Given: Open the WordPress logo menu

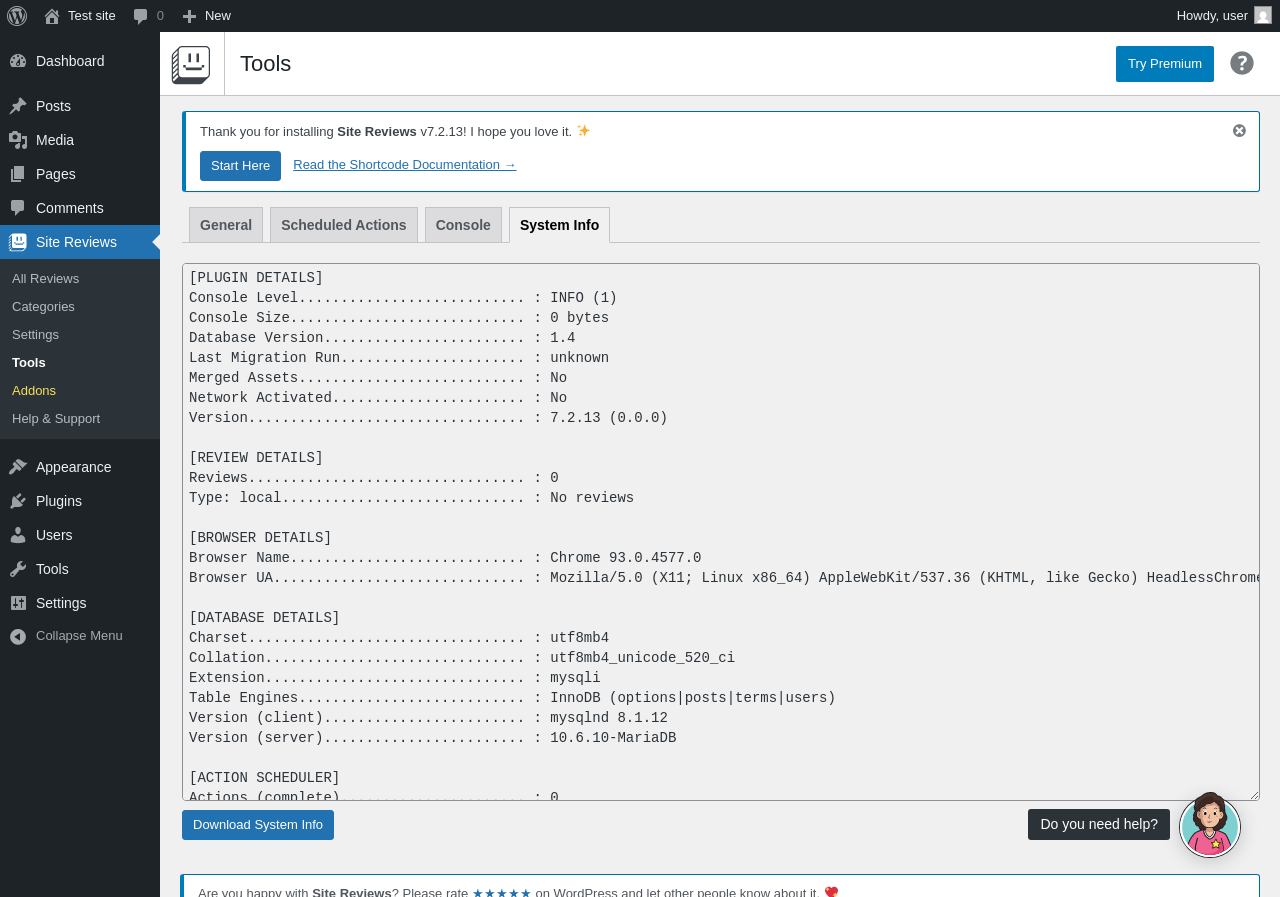Looking at the screenshot, I should click(x=17, y=16).
